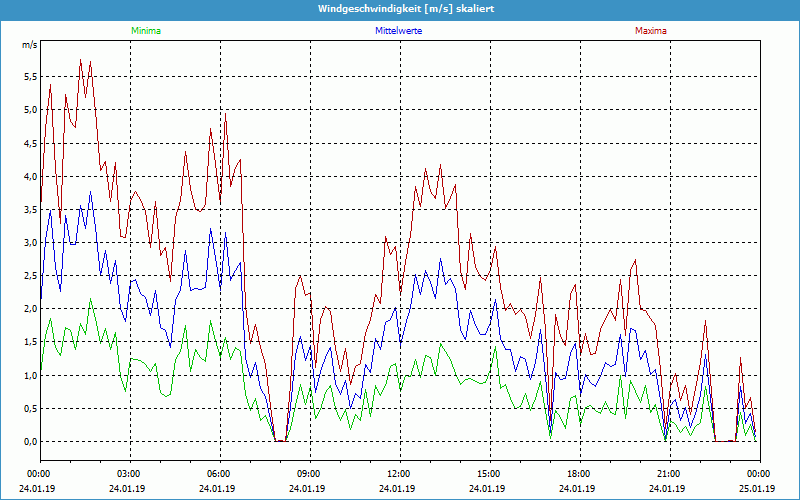Click the '3,5' y-axis value
Image resolution: width=800 pixels, height=500 pixels.
click(31, 209)
